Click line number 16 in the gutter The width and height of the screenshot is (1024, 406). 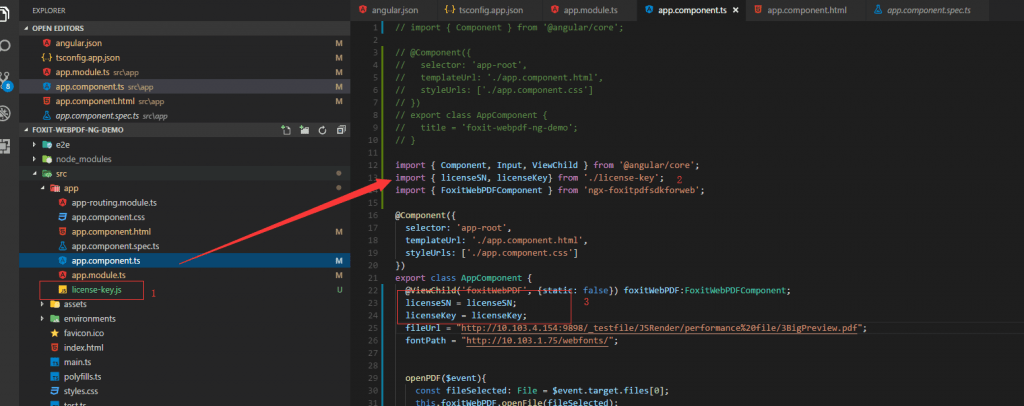(x=372, y=215)
